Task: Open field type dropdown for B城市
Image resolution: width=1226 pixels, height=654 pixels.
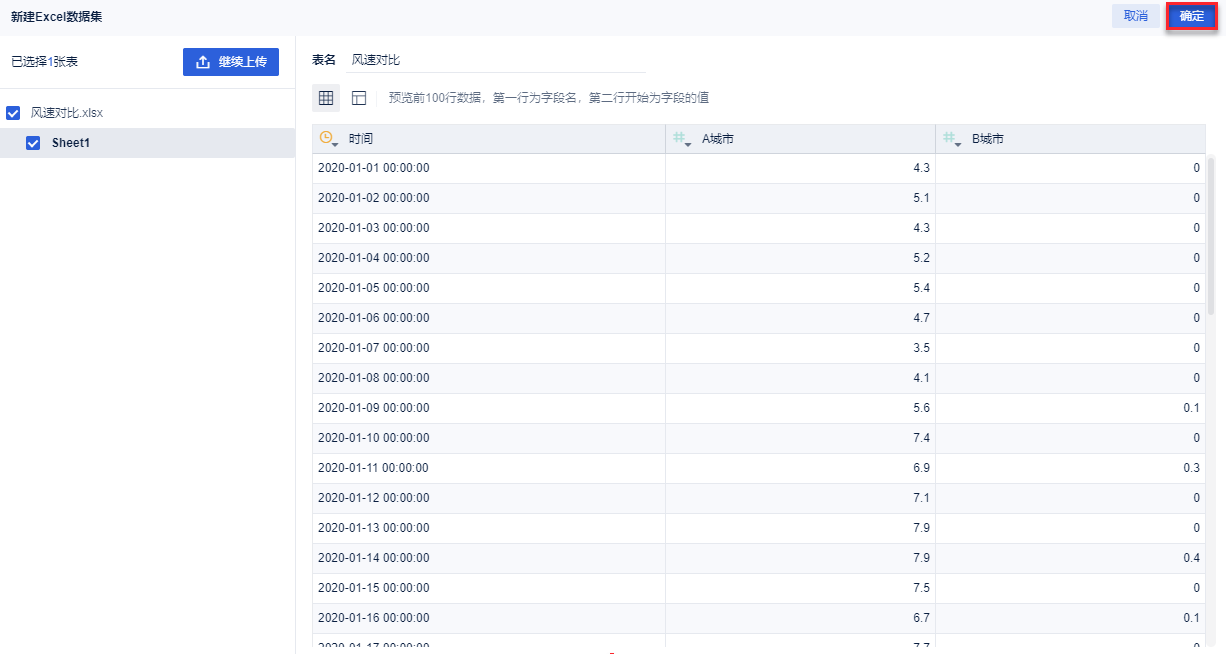Action: point(959,144)
